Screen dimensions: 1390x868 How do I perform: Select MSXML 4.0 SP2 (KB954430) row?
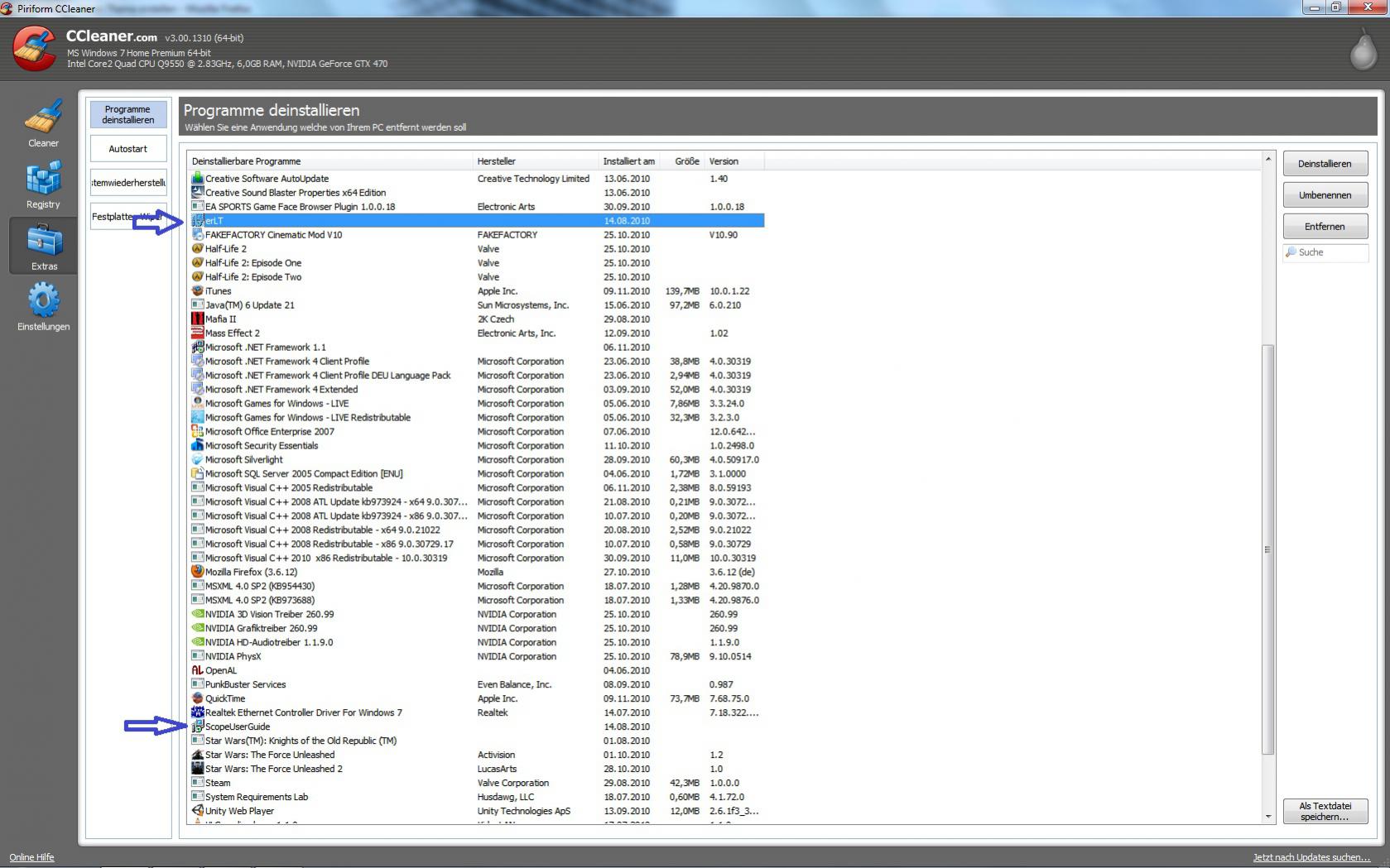[477, 586]
